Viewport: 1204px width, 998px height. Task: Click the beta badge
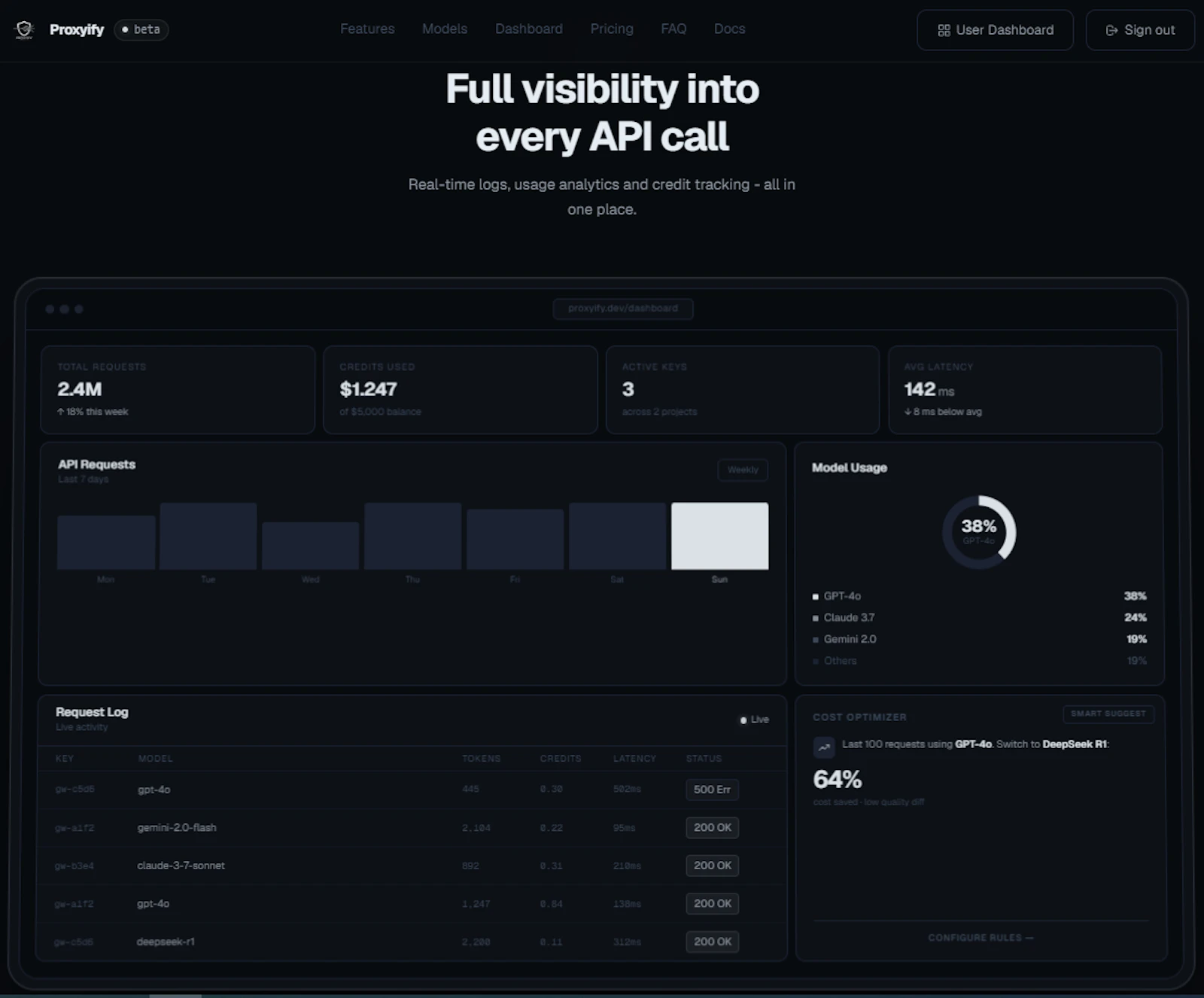(x=141, y=29)
